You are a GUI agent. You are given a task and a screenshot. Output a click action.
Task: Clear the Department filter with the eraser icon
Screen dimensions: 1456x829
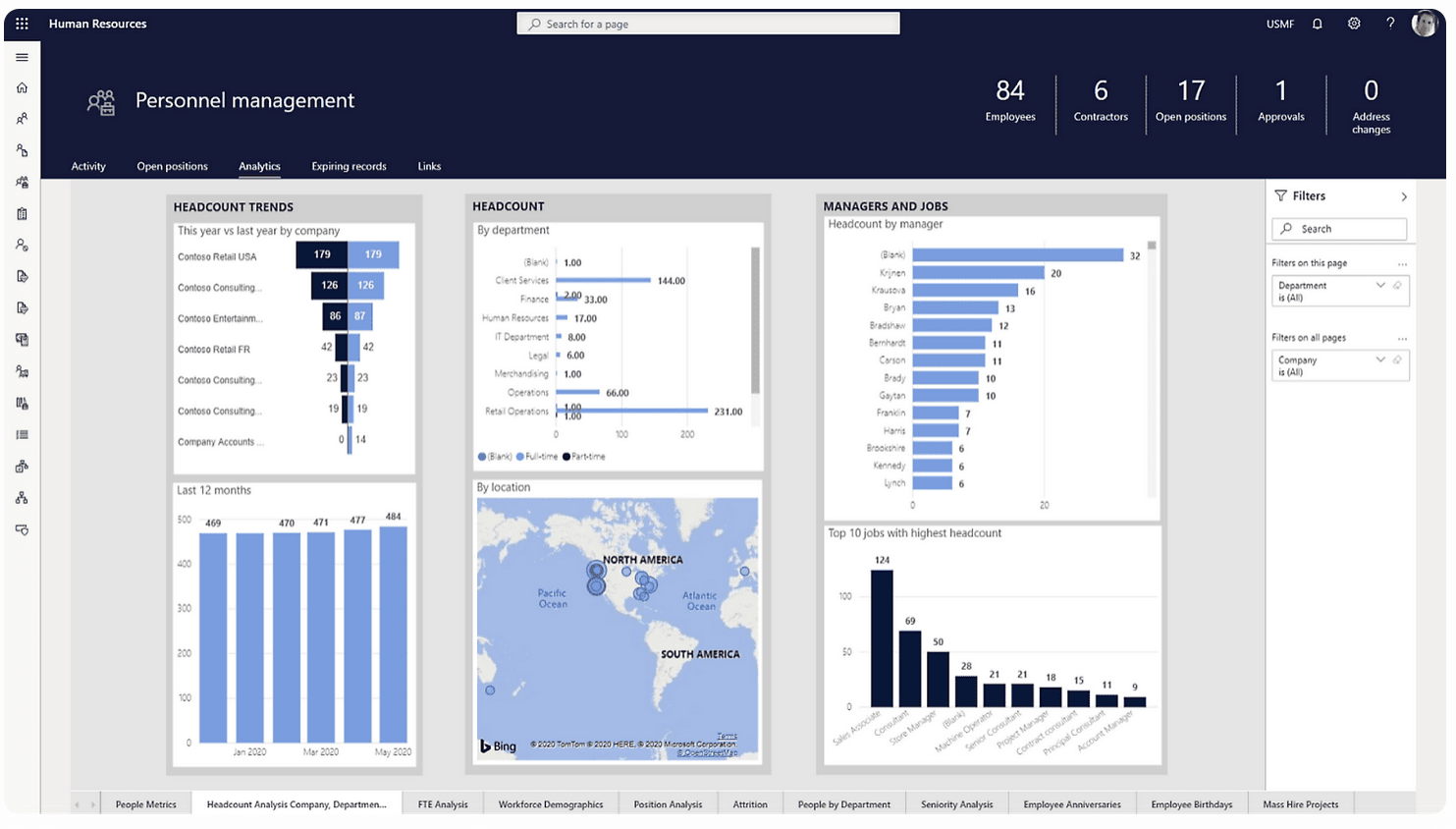(1397, 286)
